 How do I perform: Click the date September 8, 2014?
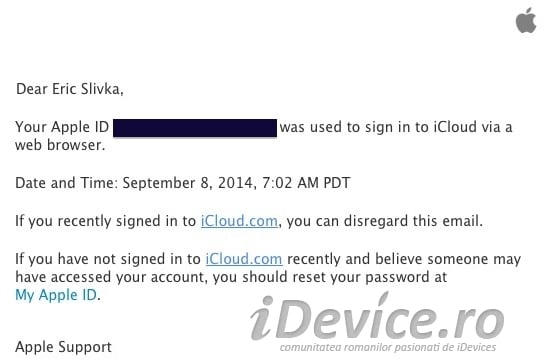(188, 183)
